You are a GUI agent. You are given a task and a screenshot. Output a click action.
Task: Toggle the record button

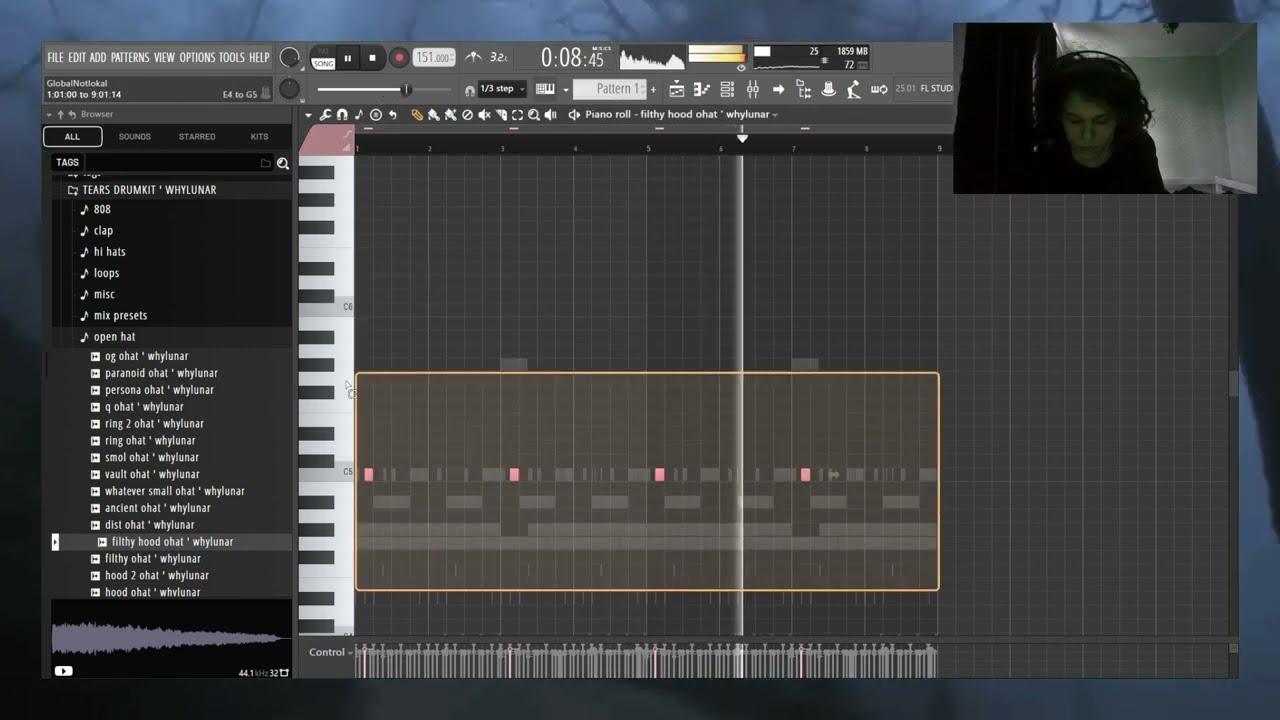pyautogui.click(x=399, y=58)
